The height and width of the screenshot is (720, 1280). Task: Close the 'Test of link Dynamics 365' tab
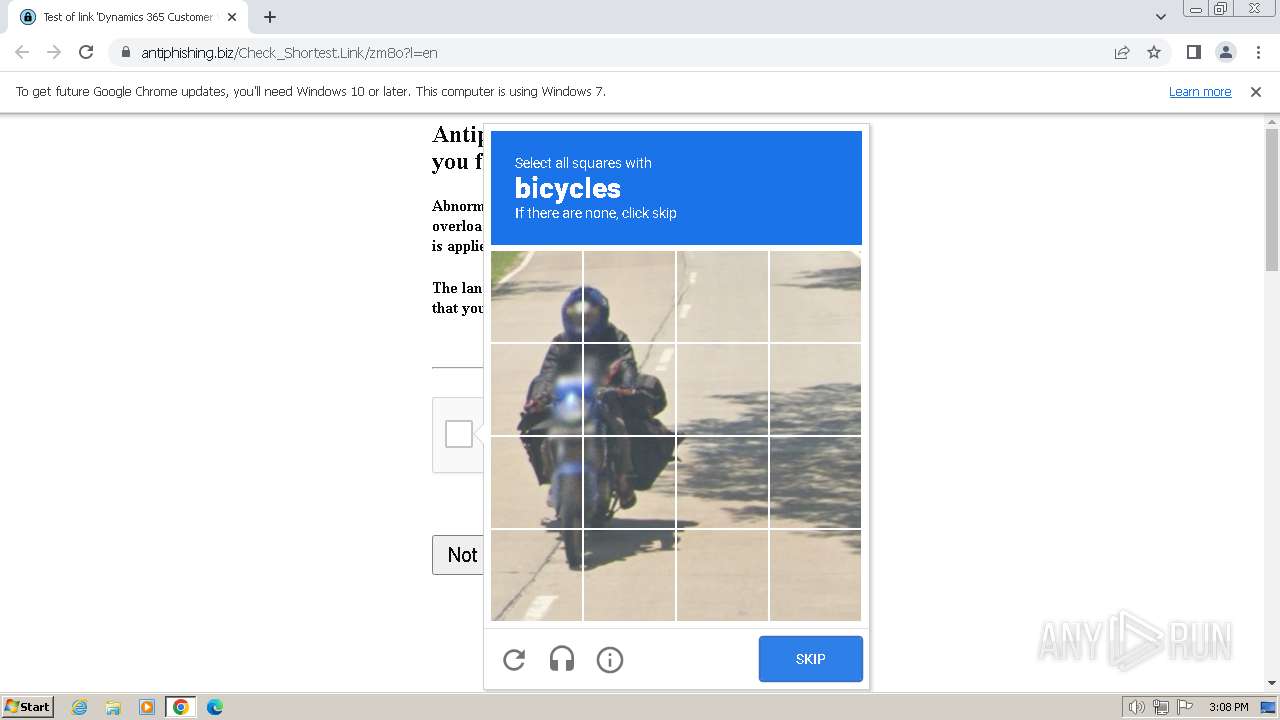(x=231, y=17)
